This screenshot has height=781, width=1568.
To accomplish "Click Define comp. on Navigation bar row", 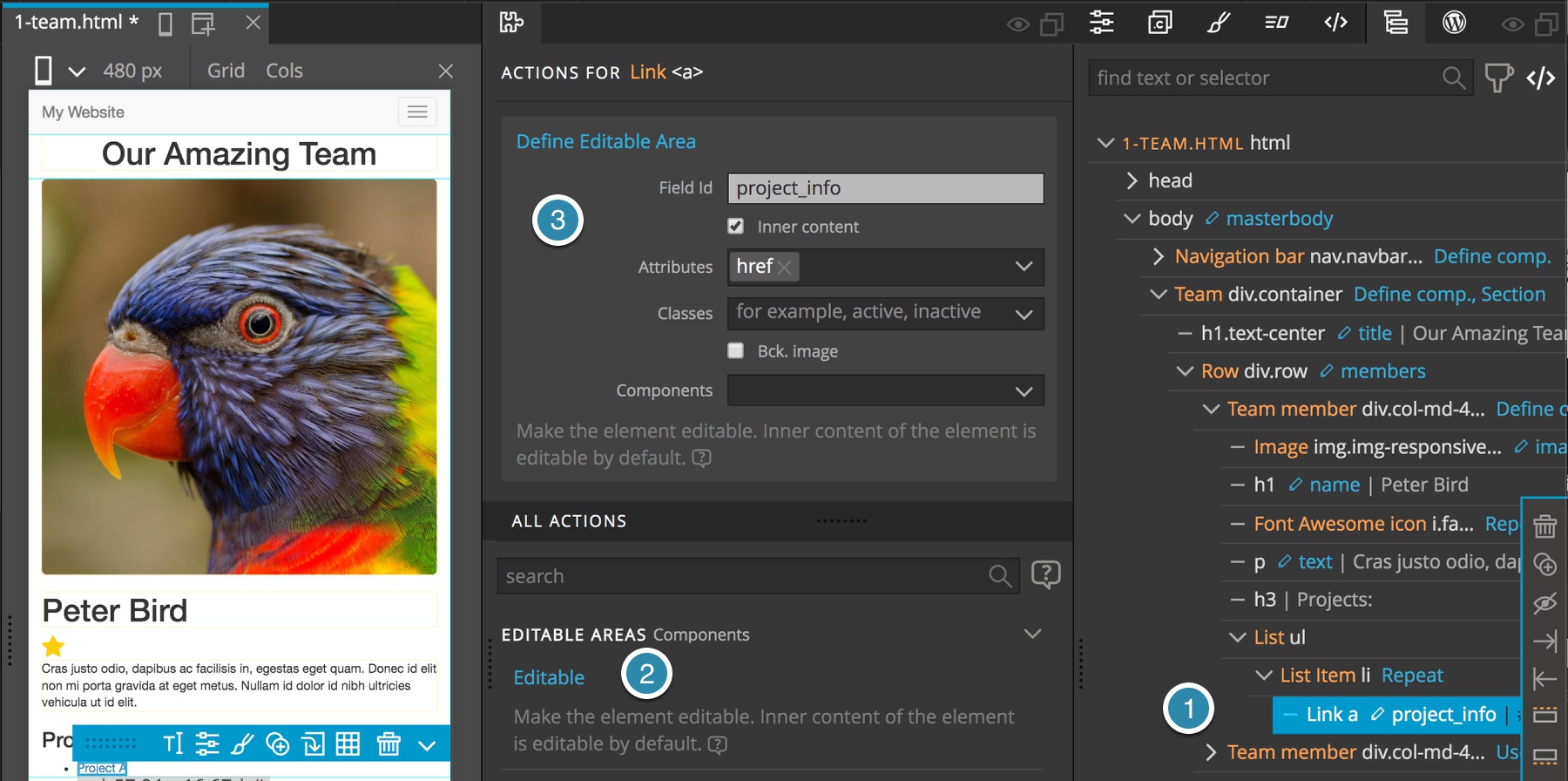I will [1492, 256].
